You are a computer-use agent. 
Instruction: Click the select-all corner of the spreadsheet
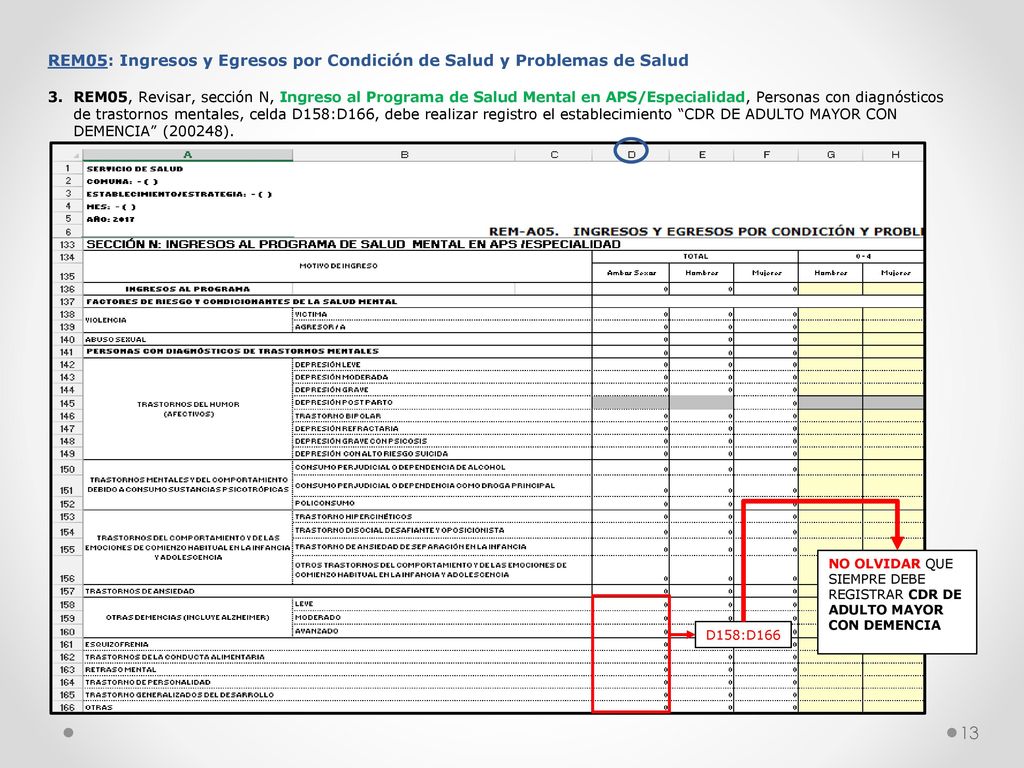(x=68, y=155)
